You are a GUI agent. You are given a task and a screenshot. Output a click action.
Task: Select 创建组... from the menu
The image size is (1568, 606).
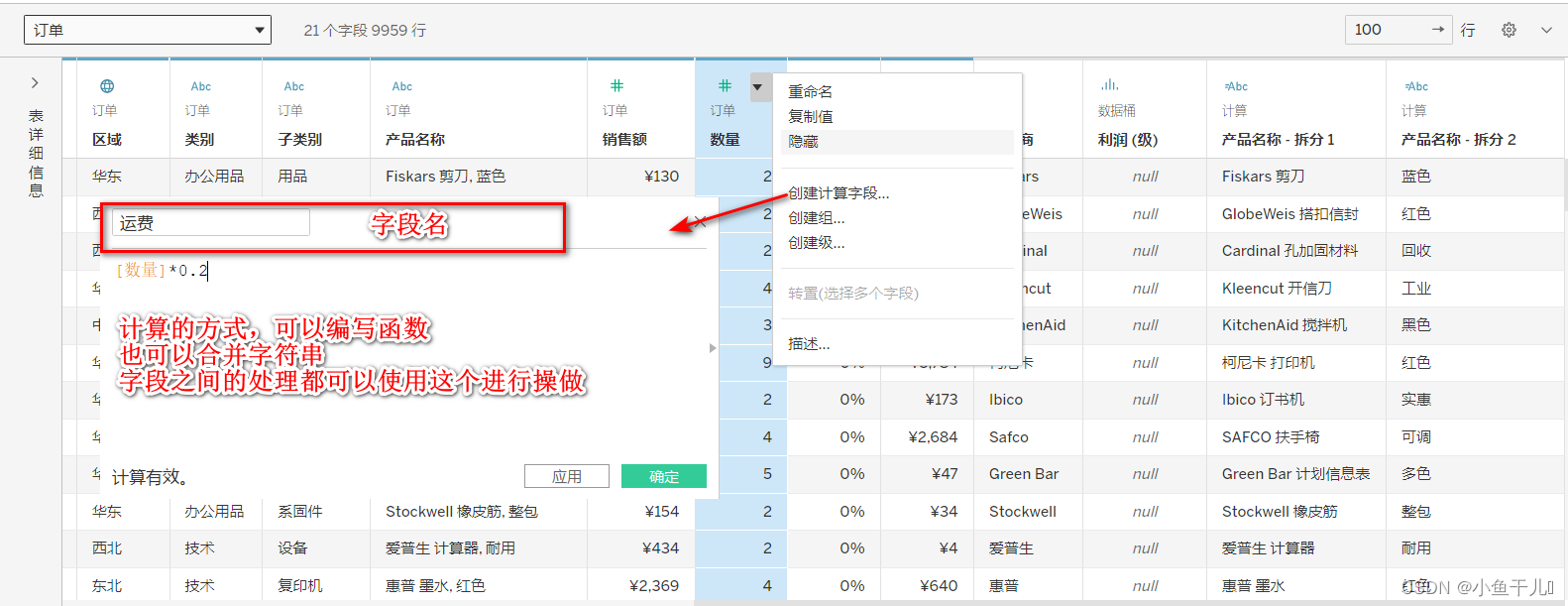(x=817, y=218)
